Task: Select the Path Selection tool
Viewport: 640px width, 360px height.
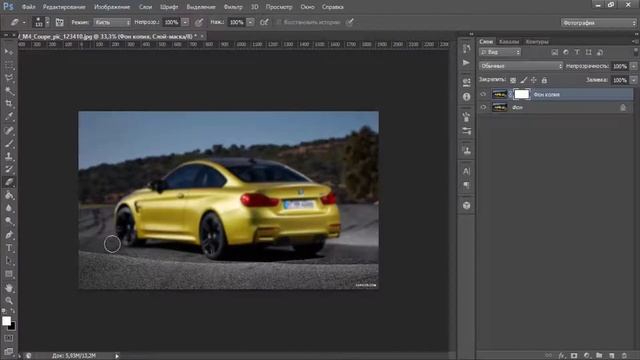Action: point(9,261)
